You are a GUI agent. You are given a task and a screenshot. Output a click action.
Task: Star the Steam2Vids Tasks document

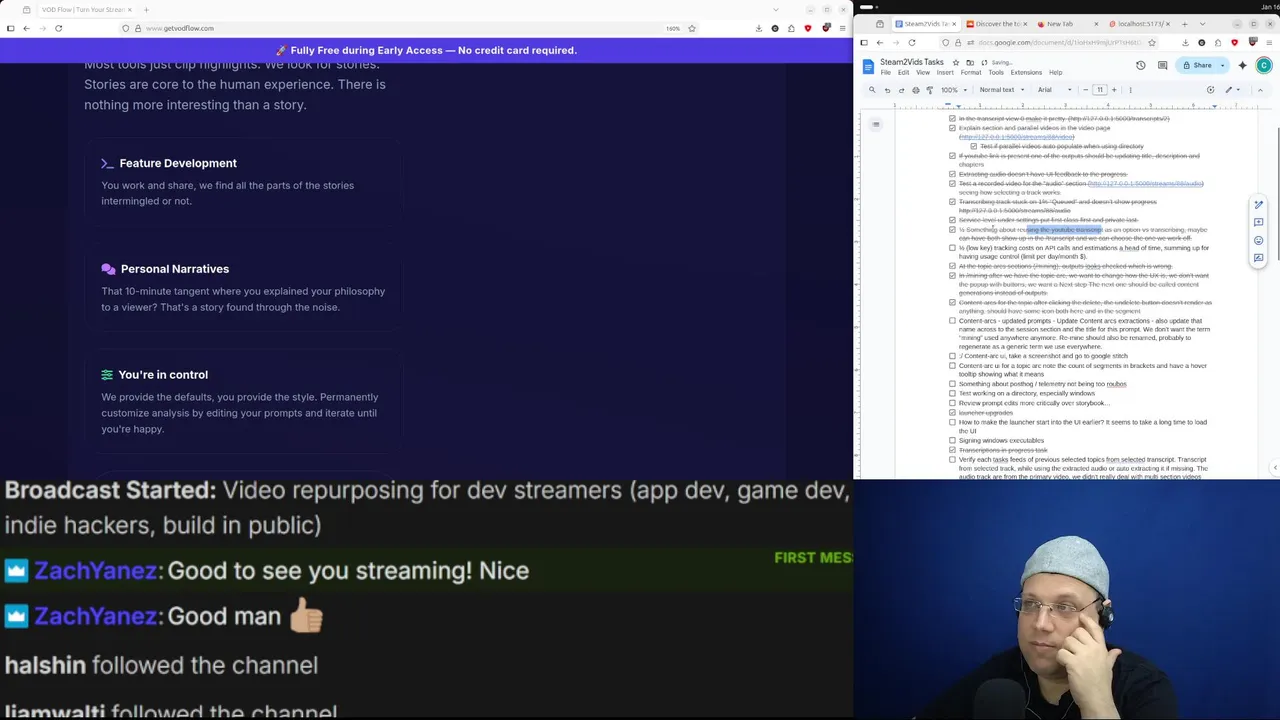tap(956, 62)
